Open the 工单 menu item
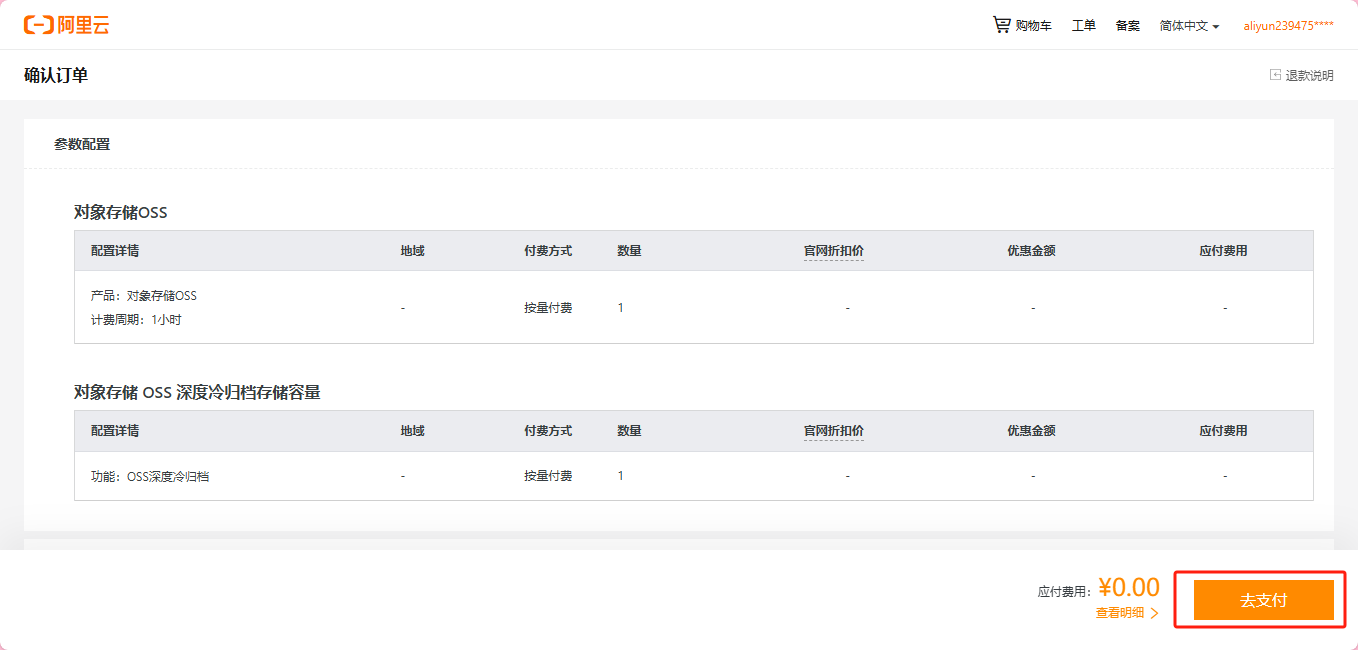1358x650 pixels. tap(1084, 26)
